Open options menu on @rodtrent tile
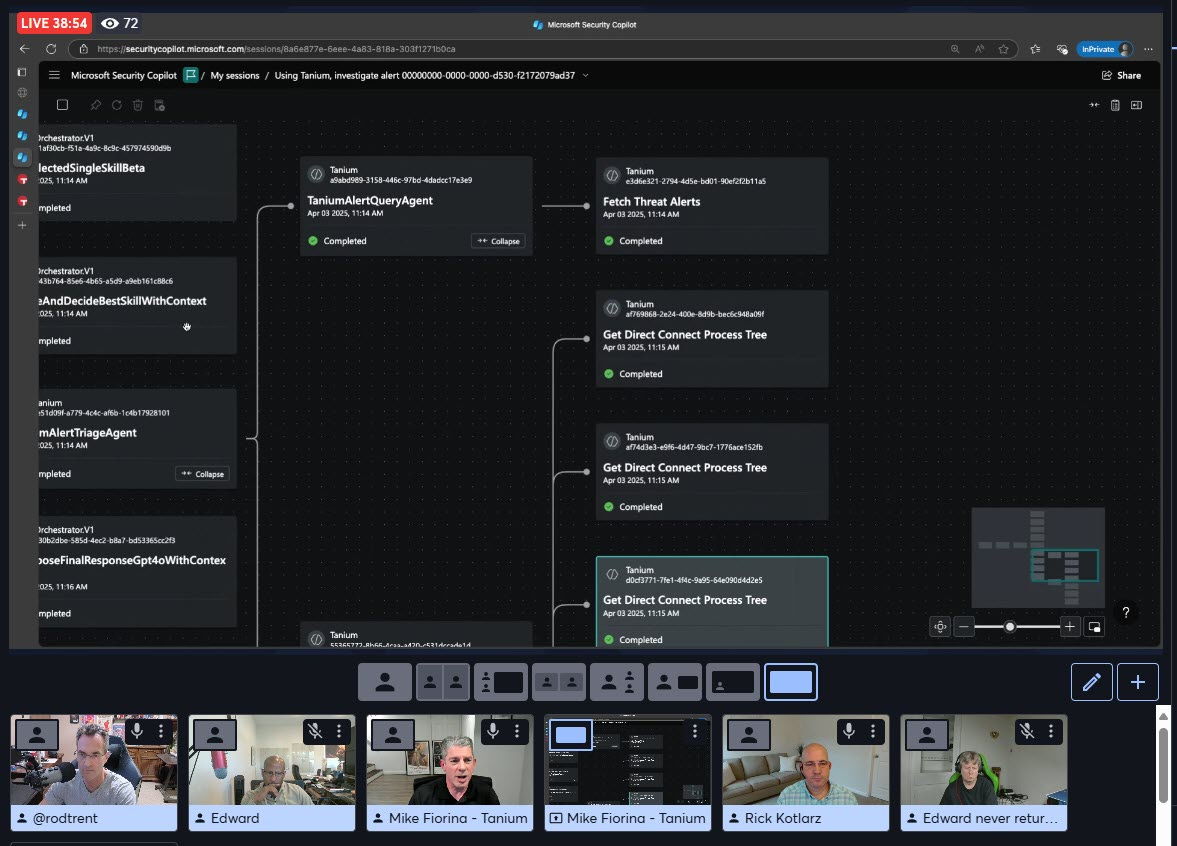The height and width of the screenshot is (846, 1177). point(161,730)
